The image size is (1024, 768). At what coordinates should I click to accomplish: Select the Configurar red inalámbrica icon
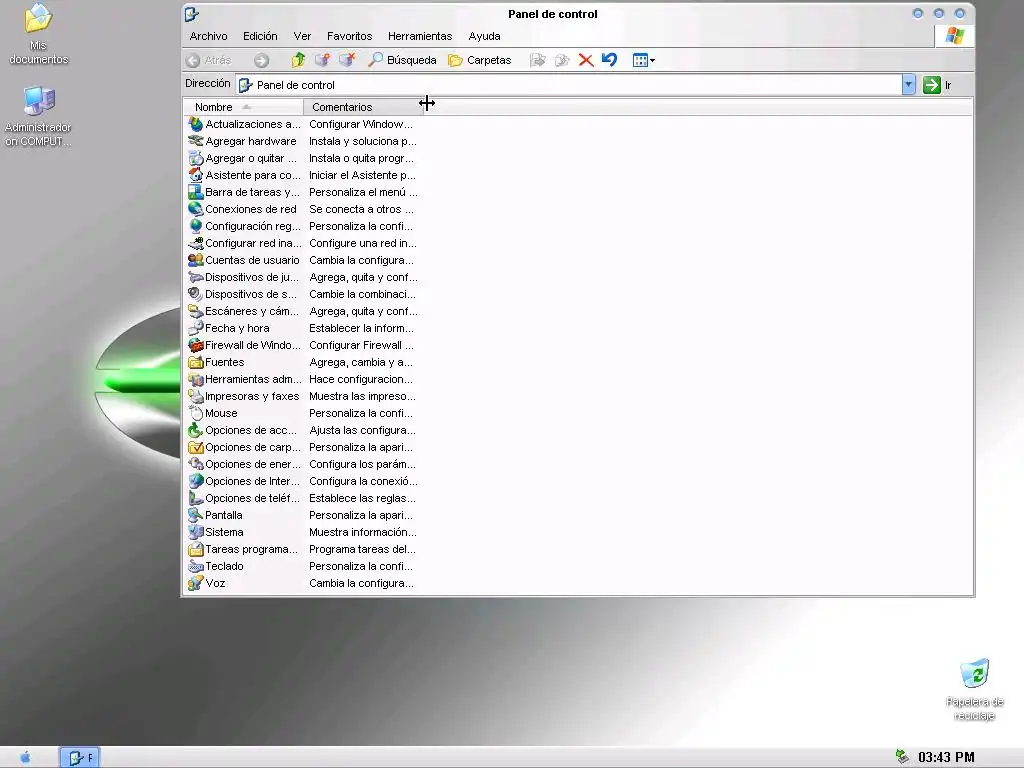click(195, 243)
